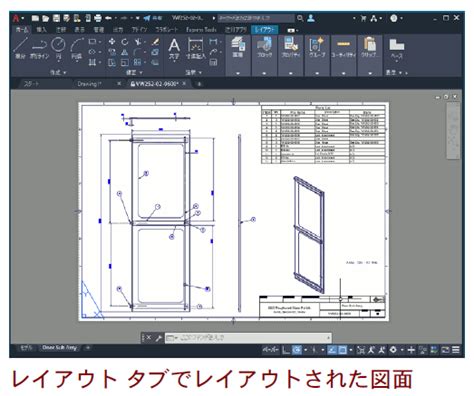This screenshot has height=396, width=474.
Task: Activate the Move modify tool
Action: 112,41
